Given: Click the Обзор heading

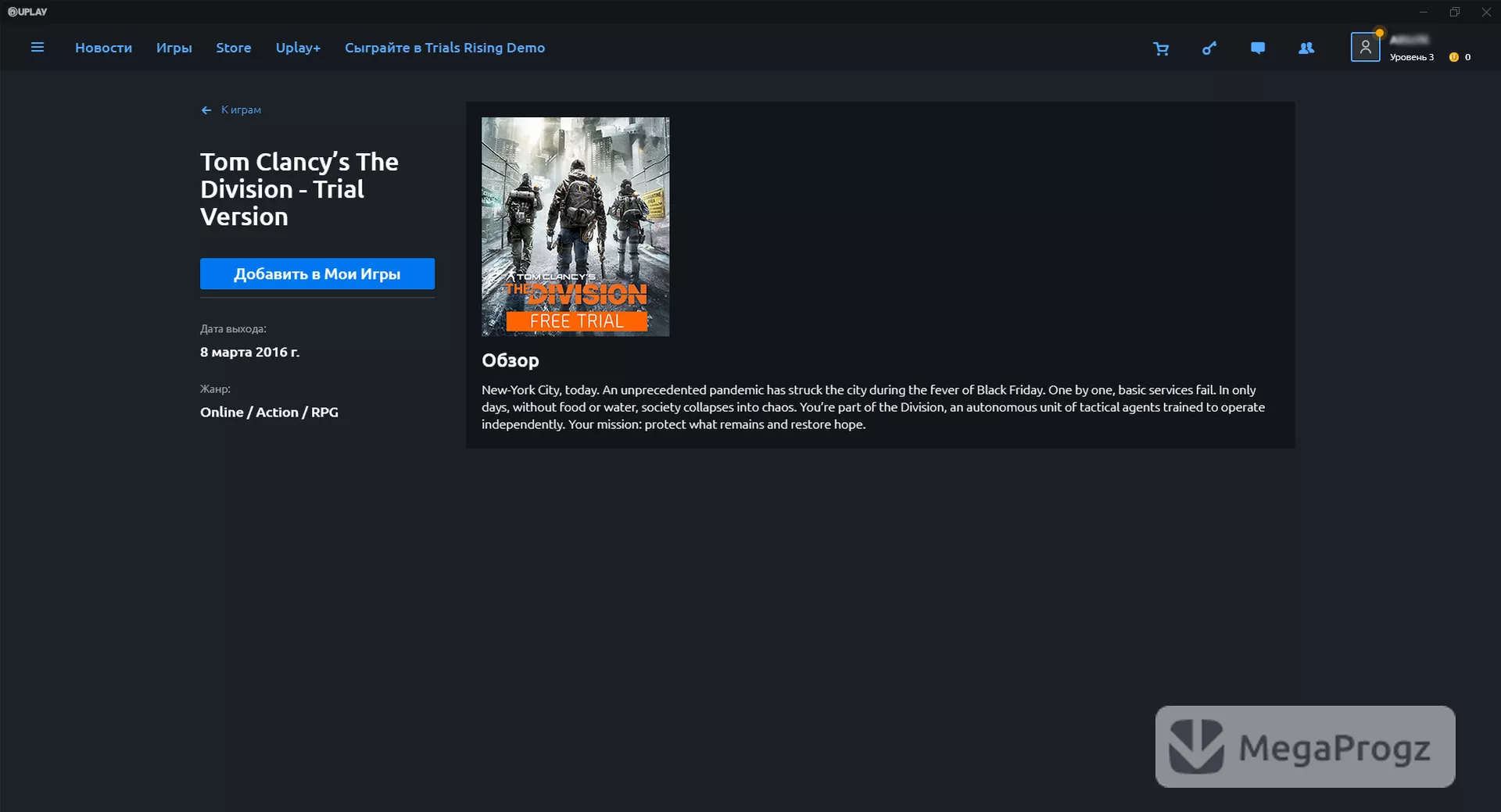Looking at the screenshot, I should 510,360.
